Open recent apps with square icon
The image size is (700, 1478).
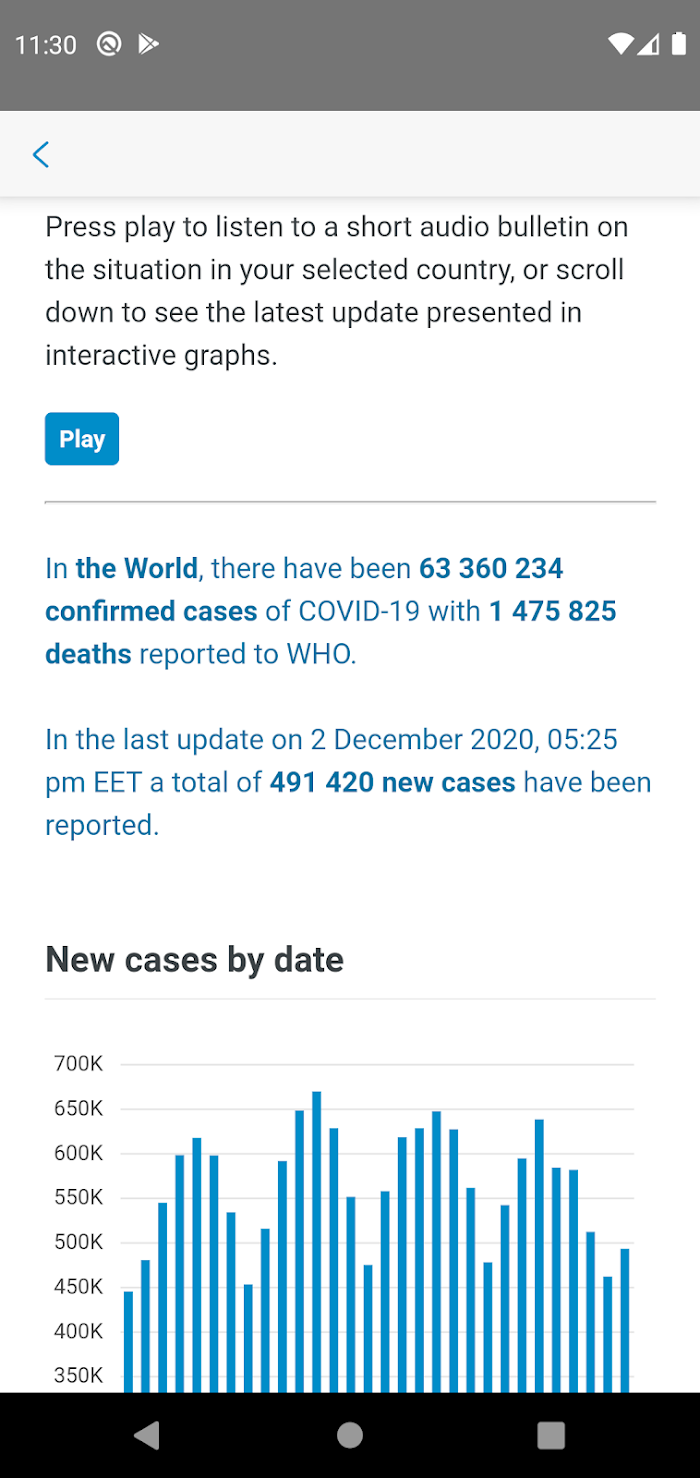tap(551, 1435)
